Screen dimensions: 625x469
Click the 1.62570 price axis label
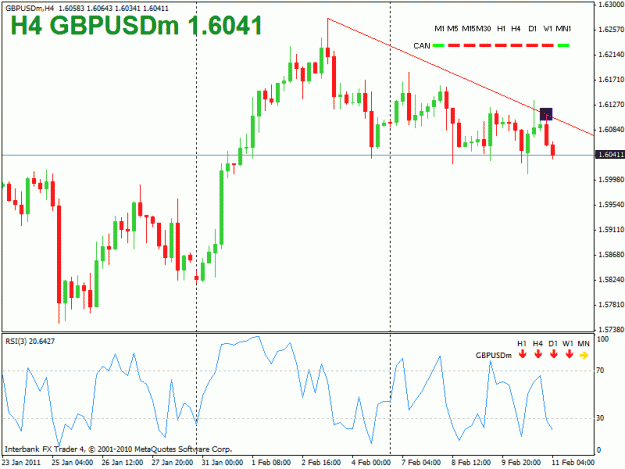[611, 29]
